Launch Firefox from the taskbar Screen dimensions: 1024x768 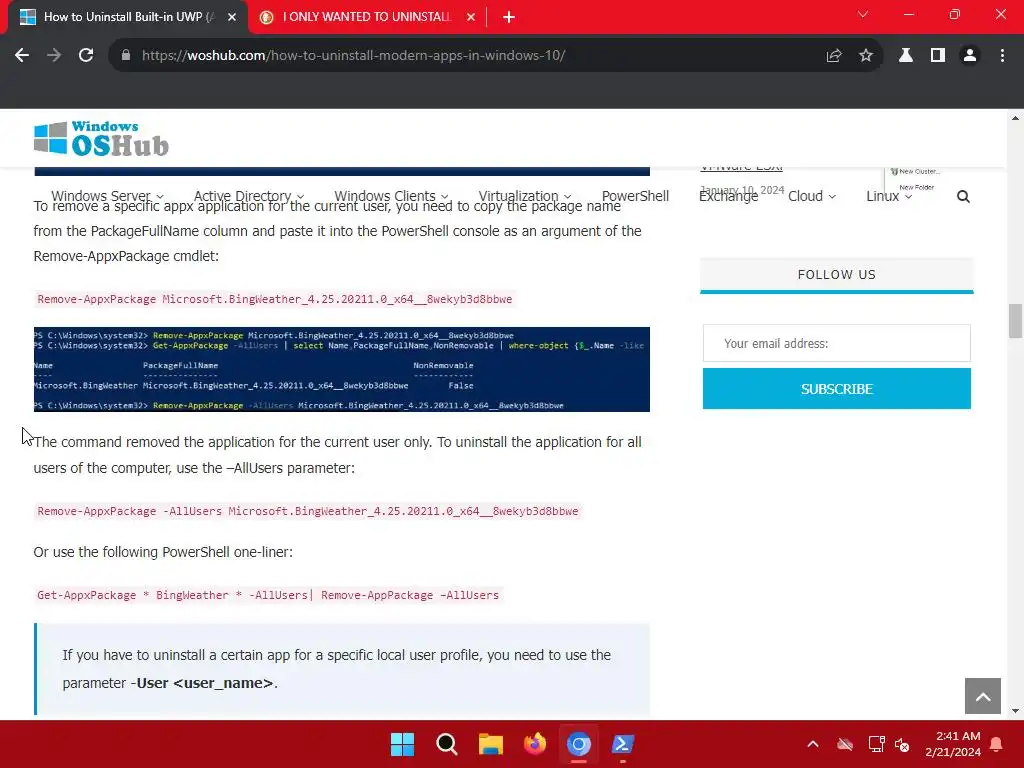point(535,744)
